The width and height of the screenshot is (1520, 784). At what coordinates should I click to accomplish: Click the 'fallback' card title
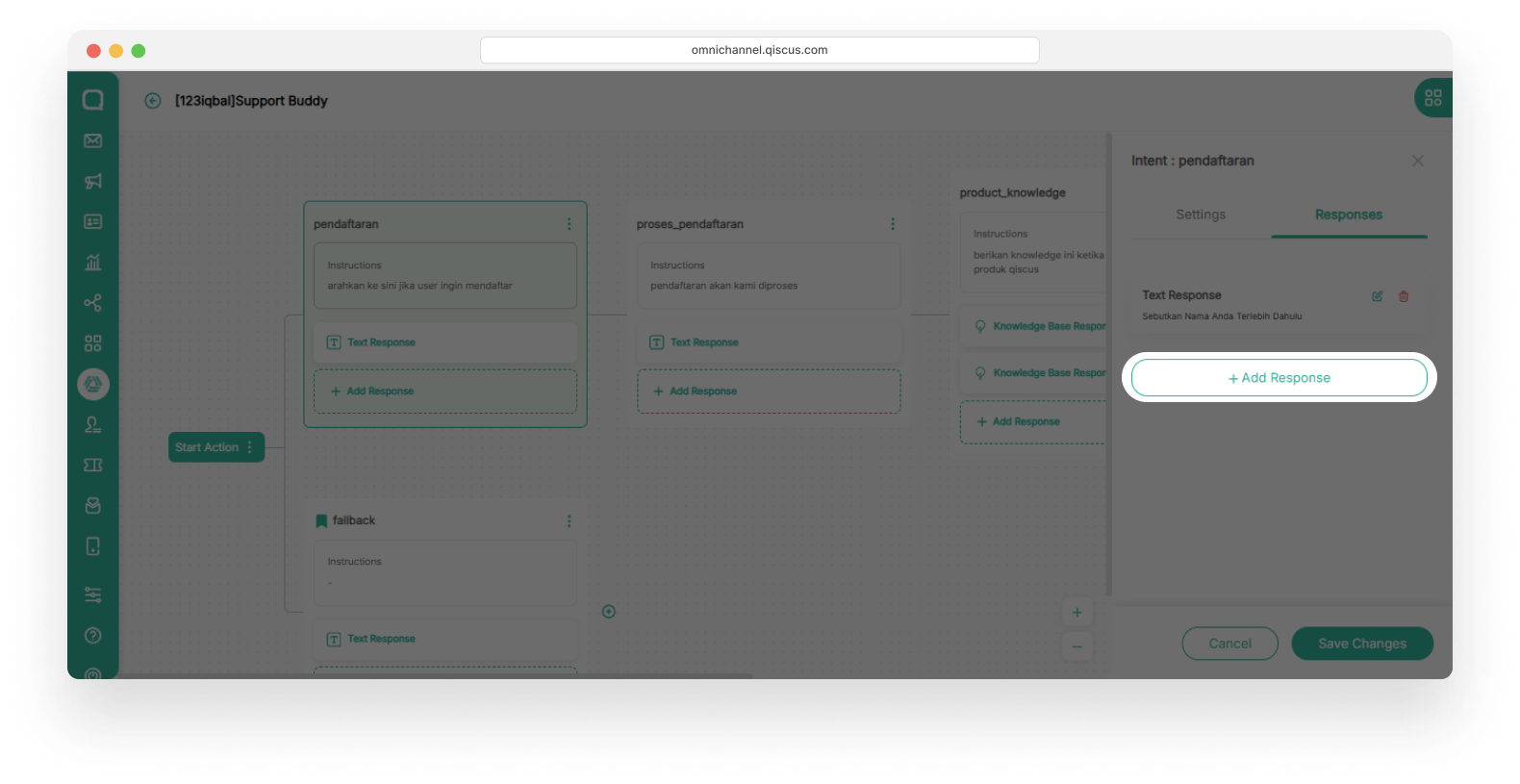[354, 520]
